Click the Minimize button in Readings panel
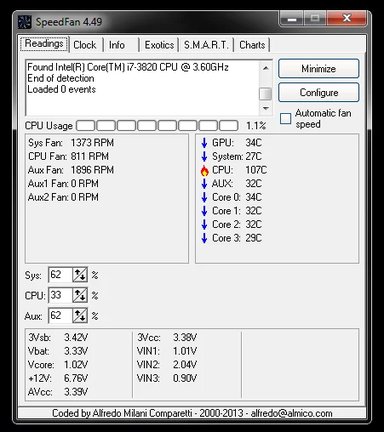Image resolution: width=384 pixels, height=432 pixels. point(319,69)
